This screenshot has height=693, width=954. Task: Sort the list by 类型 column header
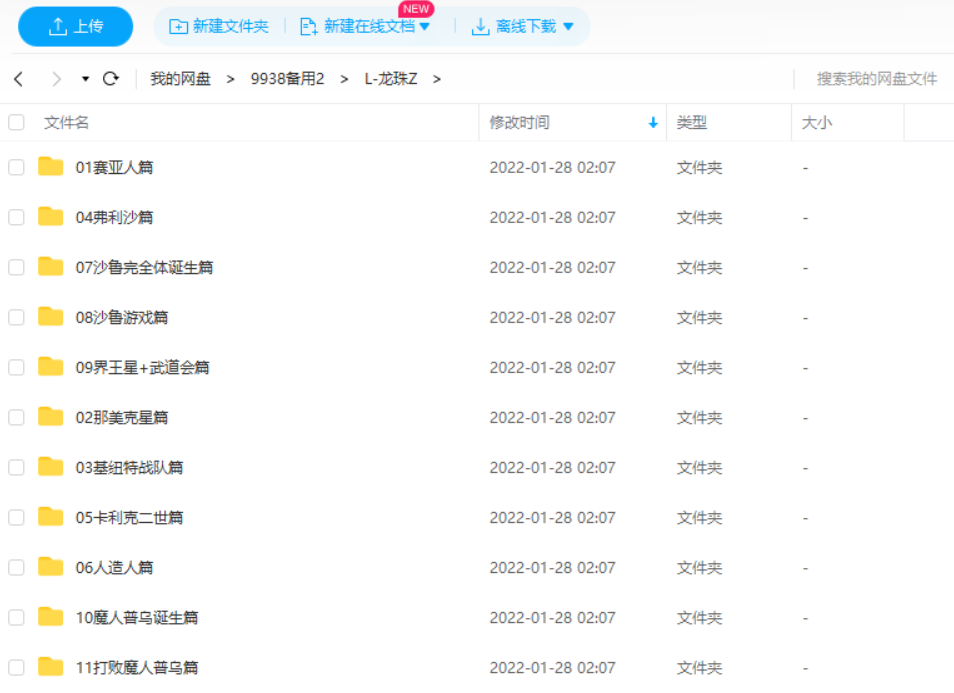[x=692, y=122]
